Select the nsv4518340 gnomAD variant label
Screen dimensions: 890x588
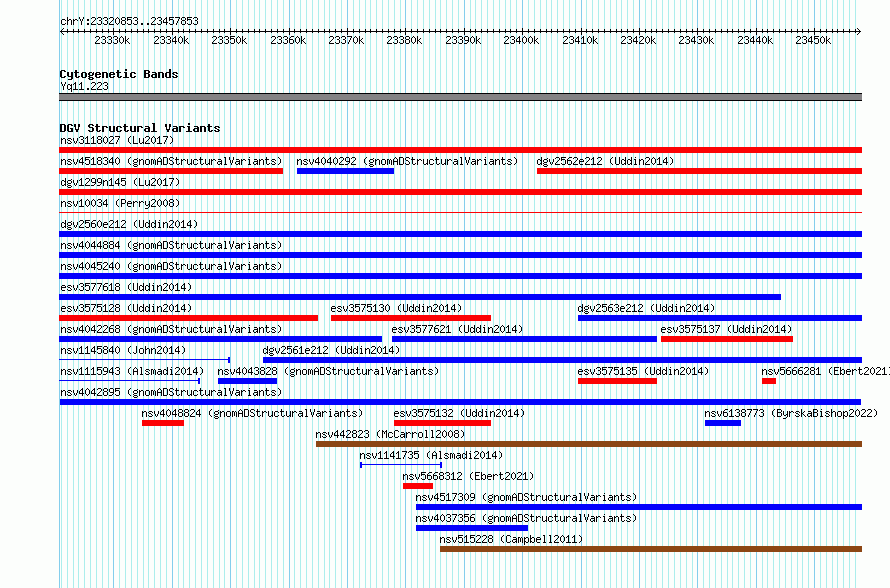point(171,161)
